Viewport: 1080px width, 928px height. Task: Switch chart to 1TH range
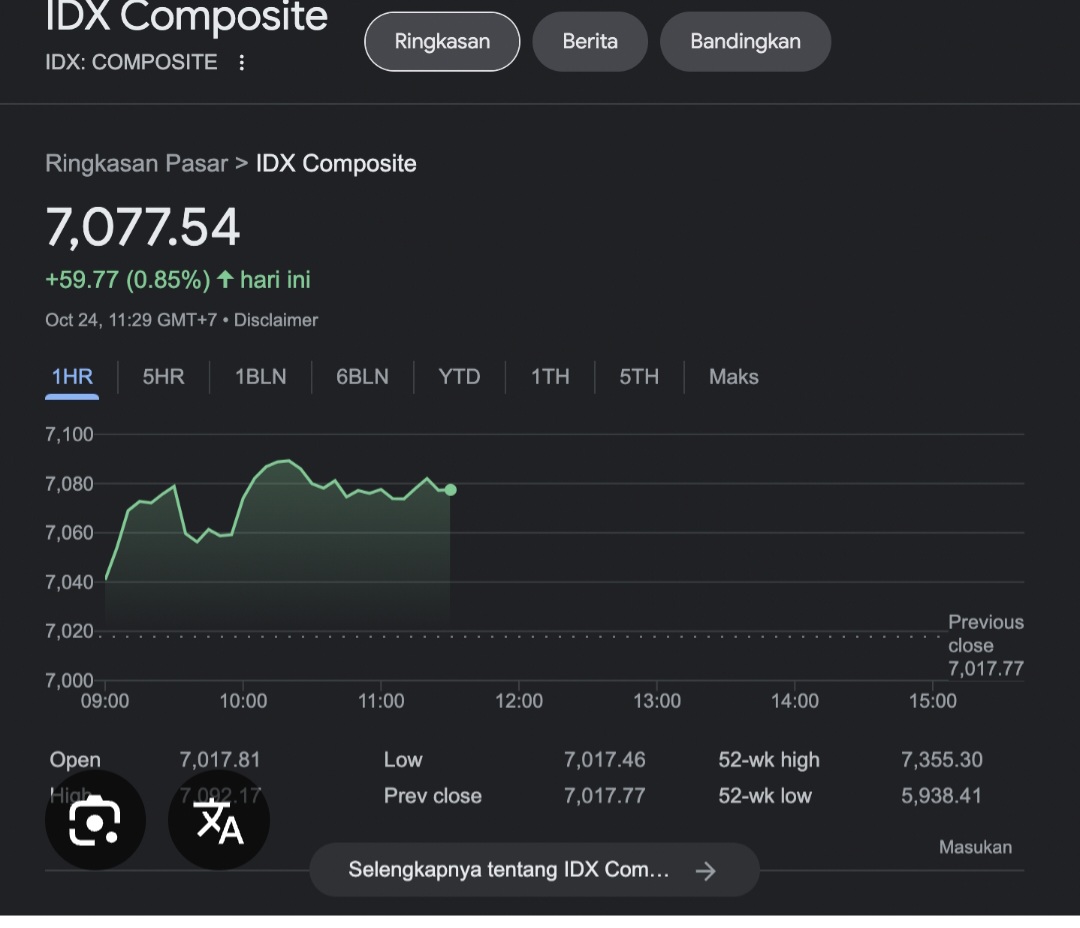[x=550, y=377]
